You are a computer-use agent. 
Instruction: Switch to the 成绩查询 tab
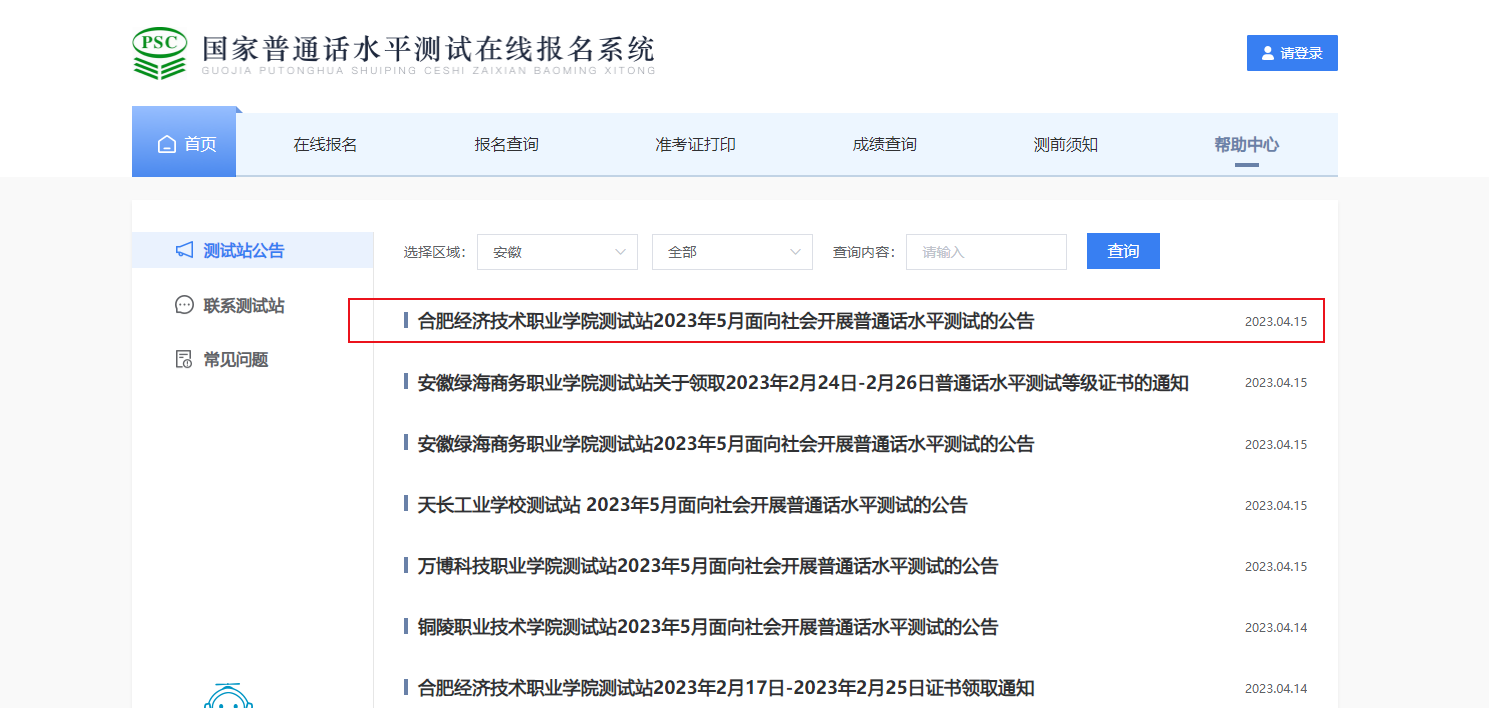coord(884,145)
